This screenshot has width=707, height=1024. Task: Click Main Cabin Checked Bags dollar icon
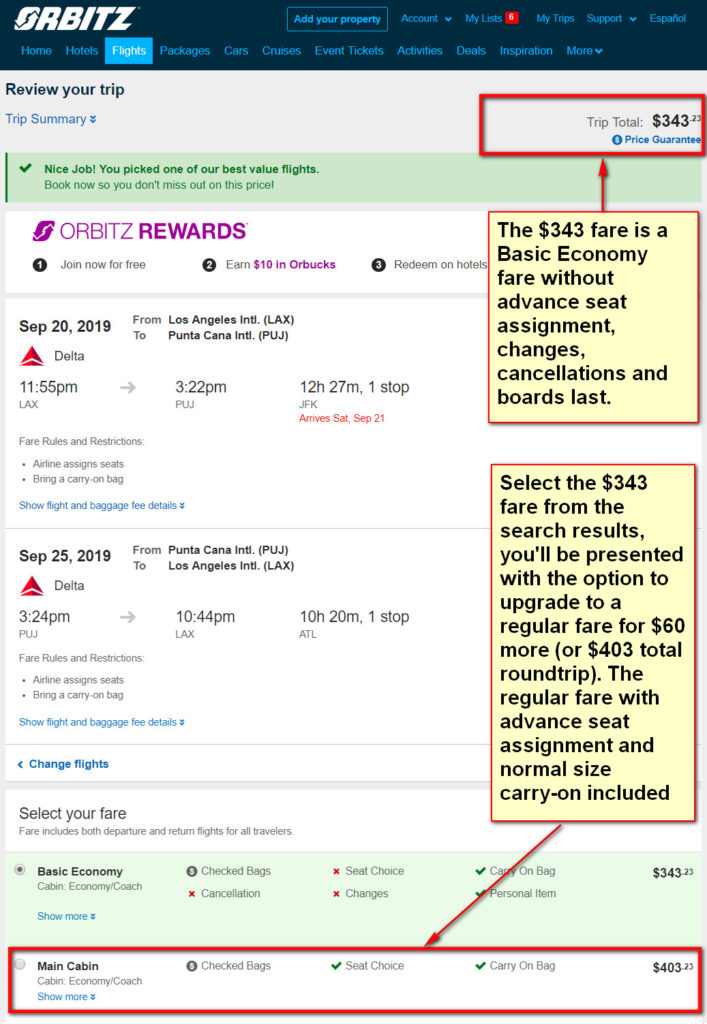(191, 966)
